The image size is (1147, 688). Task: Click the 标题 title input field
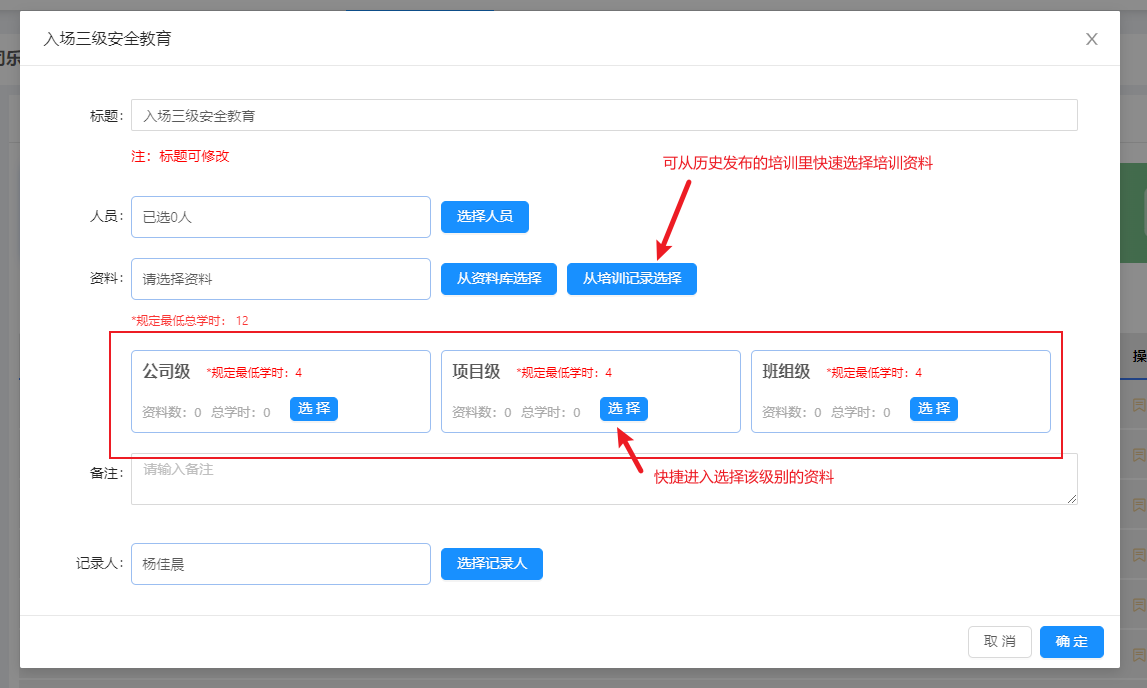click(x=603, y=116)
